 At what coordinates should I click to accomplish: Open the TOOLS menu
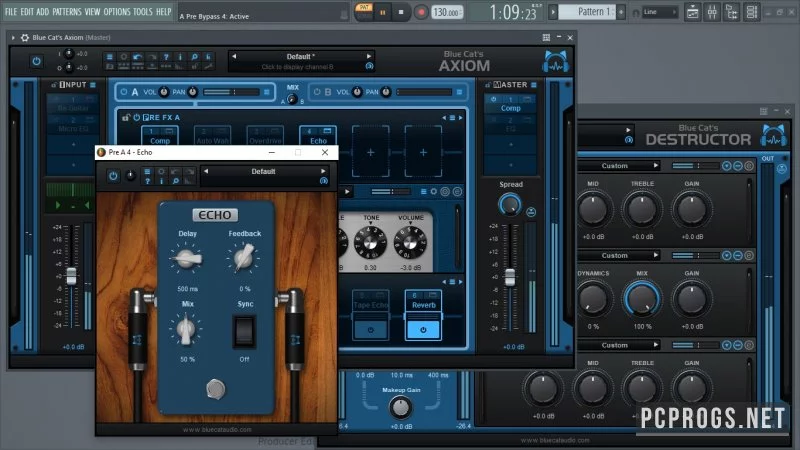143,11
